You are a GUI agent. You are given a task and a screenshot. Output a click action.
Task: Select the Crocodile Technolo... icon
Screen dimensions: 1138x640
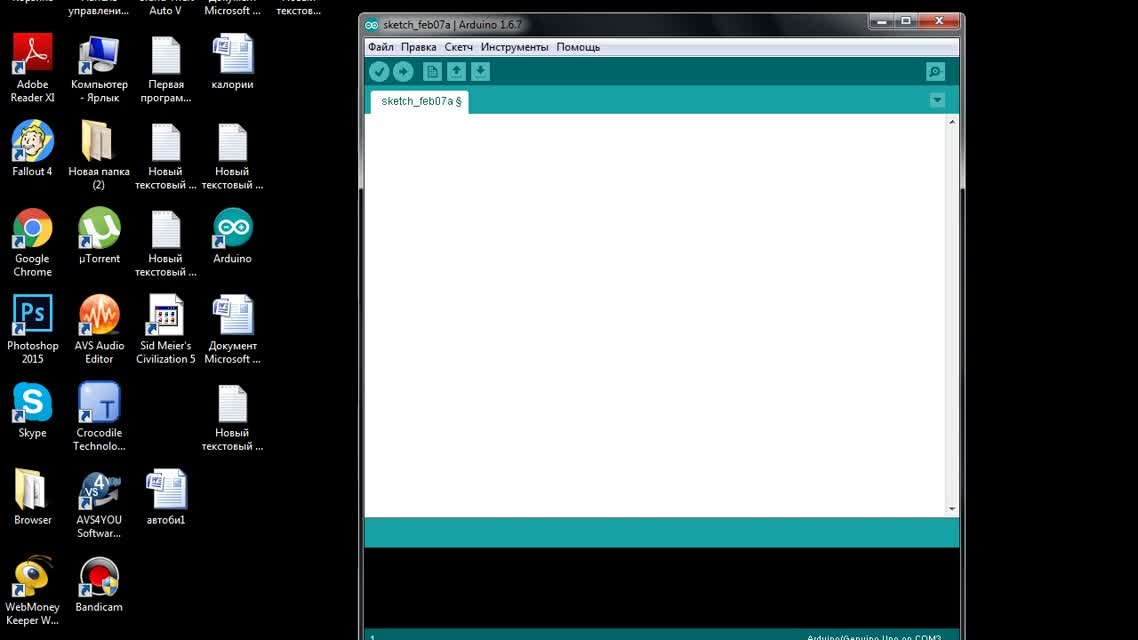pos(99,417)
